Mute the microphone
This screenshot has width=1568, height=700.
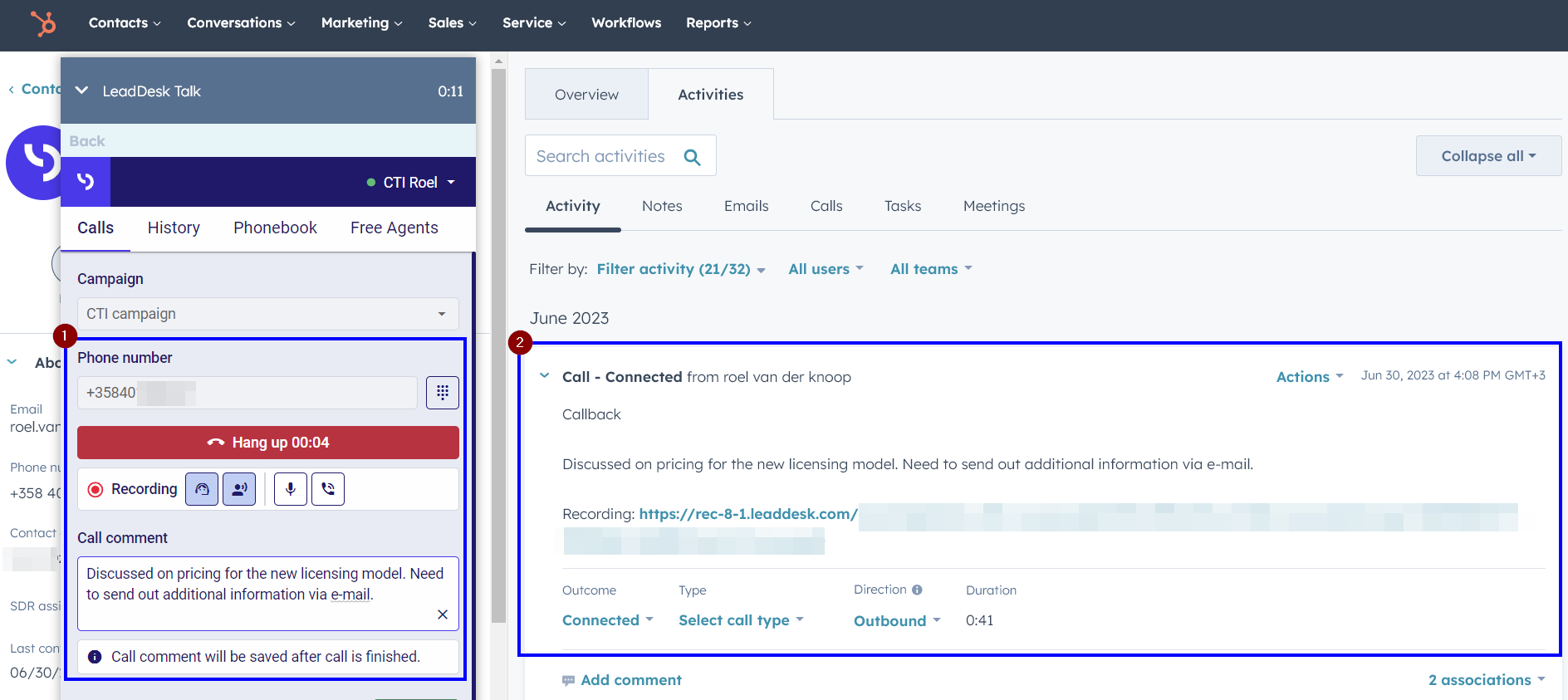[x=291, y=489]
